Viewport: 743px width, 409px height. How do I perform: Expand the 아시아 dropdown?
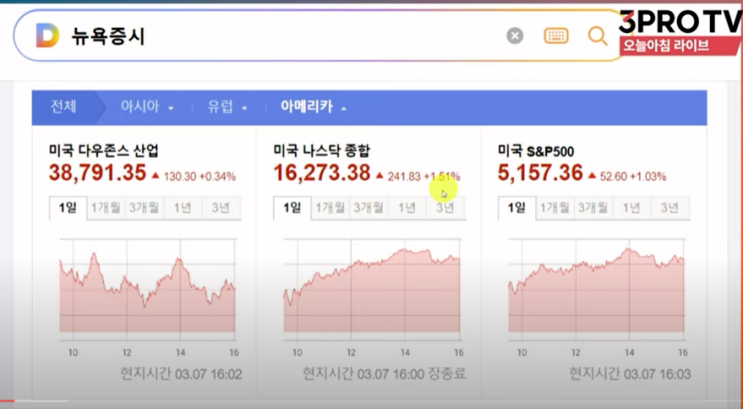(147, 107)
